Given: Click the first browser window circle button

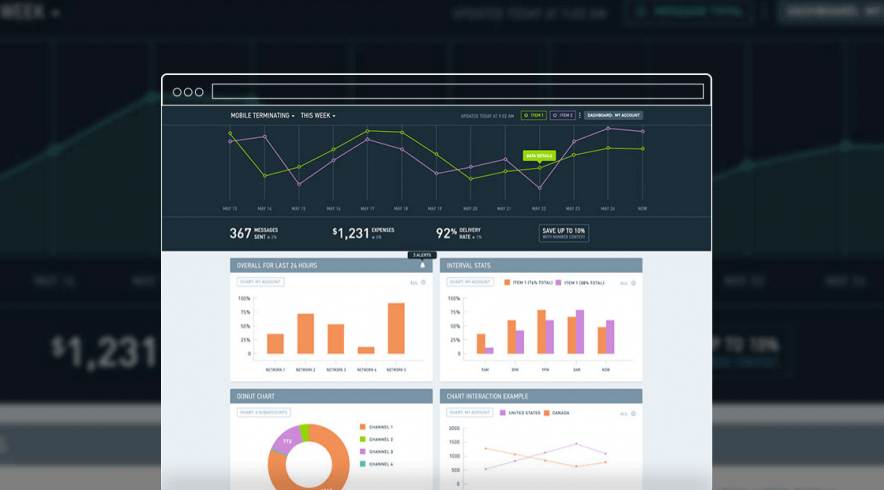Looking at the screenshot, I should coord(177,92).
